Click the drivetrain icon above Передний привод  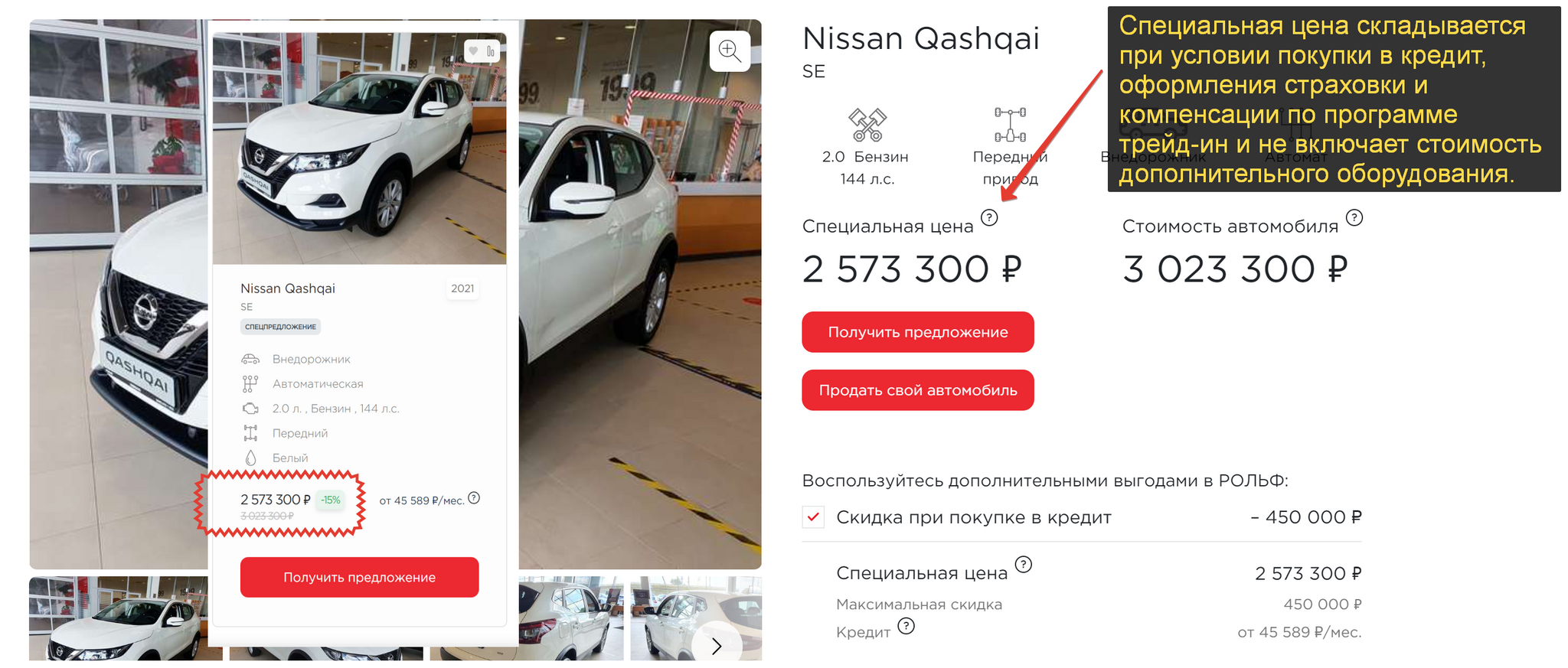point(1010,125)
